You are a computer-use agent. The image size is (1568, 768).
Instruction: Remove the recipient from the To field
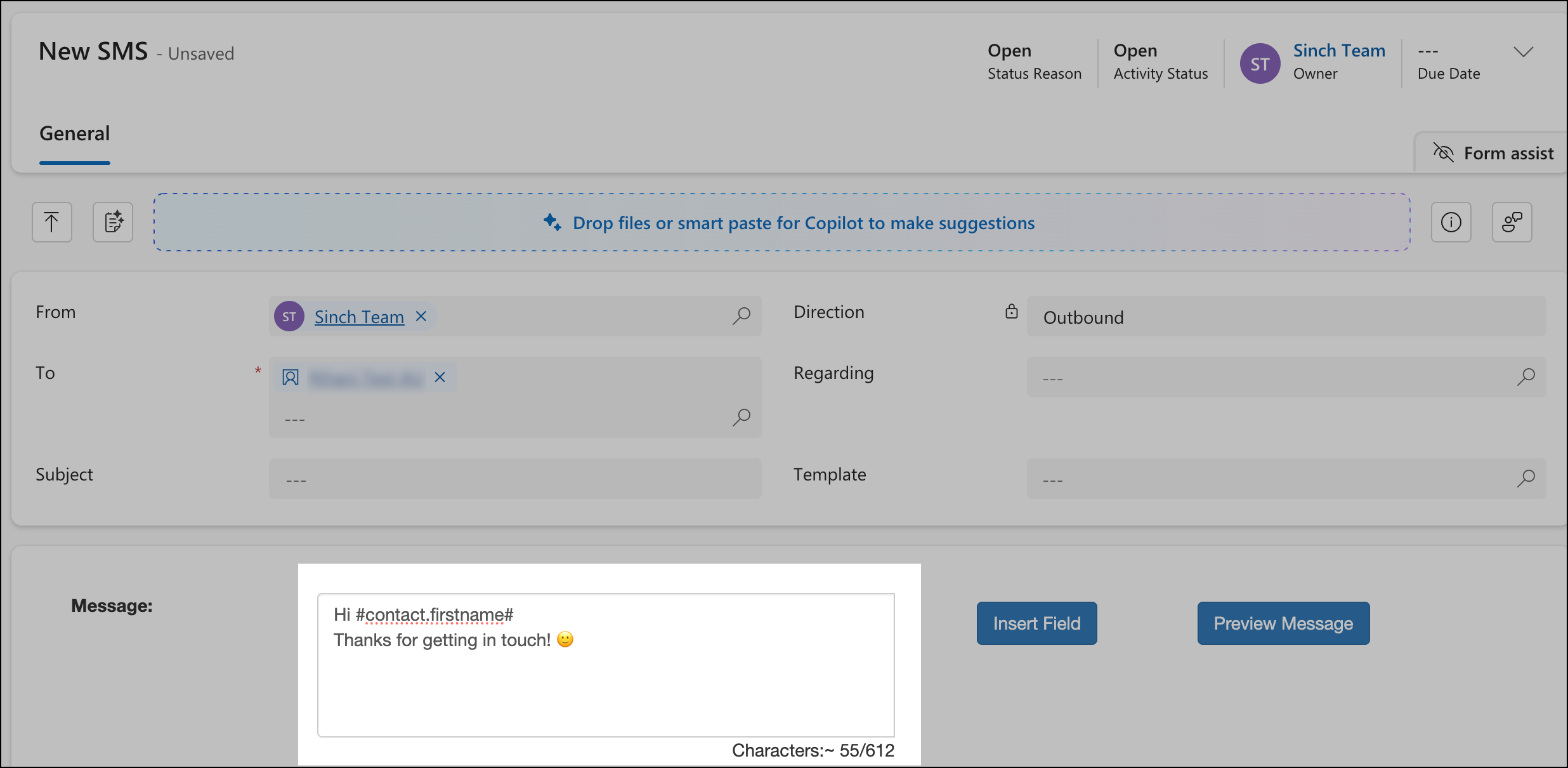[439, 377]
